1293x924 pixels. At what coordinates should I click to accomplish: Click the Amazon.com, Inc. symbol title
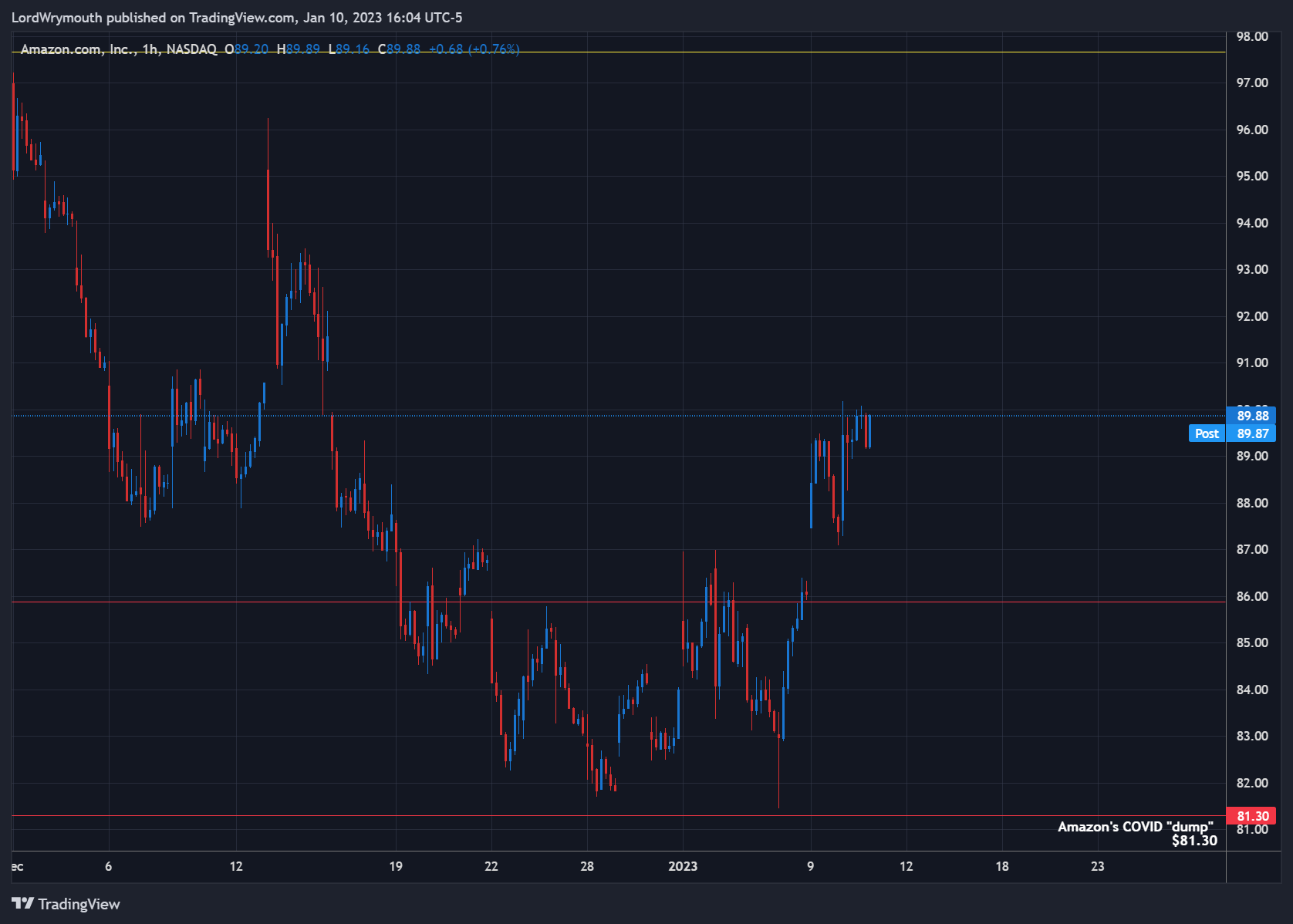(79, 49)
